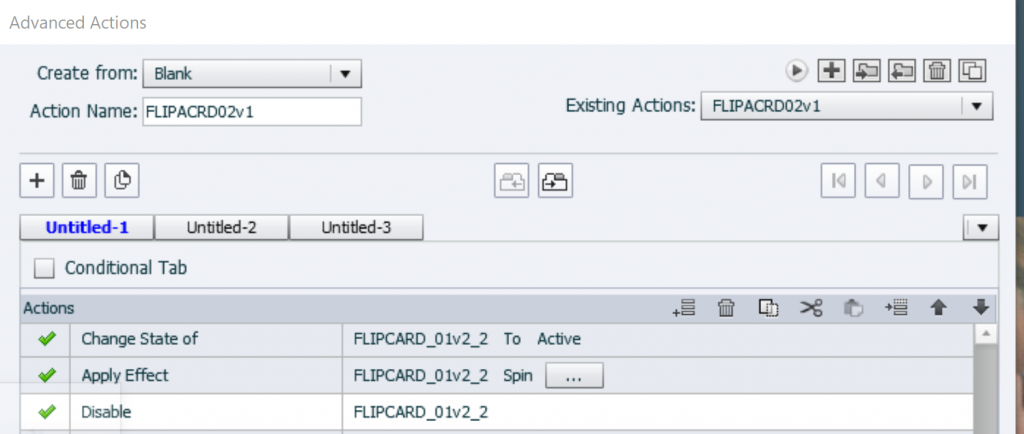Image resolution: width=1024 pixels, height=434 pixels.
Task: Click the scissors Cut icon in the Actions bar
Action: (x=810, y=309)
